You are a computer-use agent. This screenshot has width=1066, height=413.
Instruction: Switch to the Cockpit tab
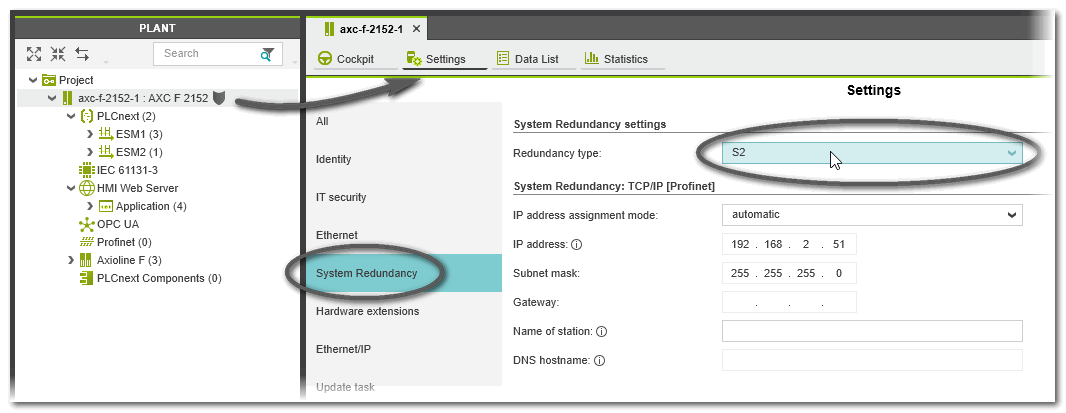coord(345,59)
